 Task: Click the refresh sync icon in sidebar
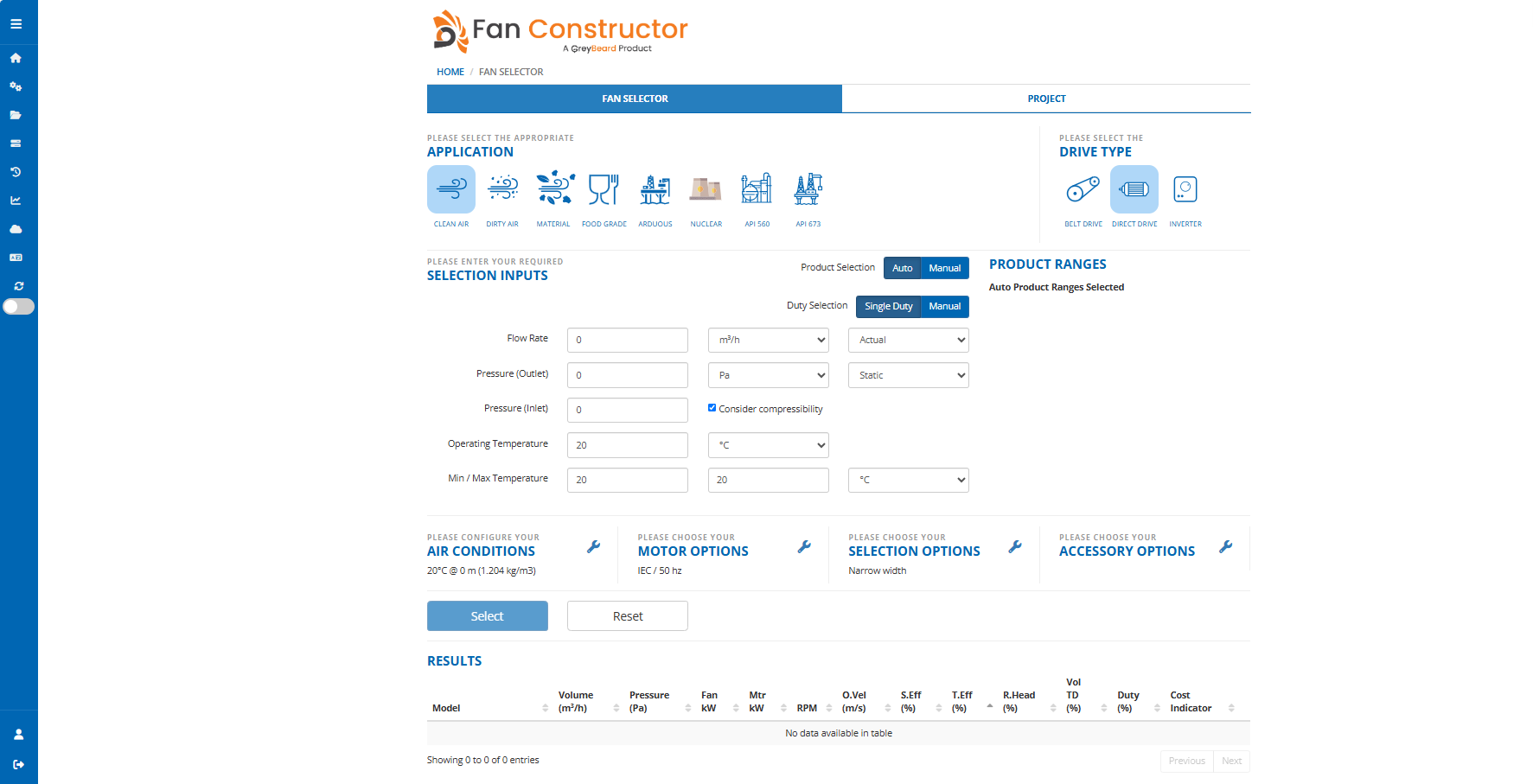pyautogui.click(x=18, y=286)
